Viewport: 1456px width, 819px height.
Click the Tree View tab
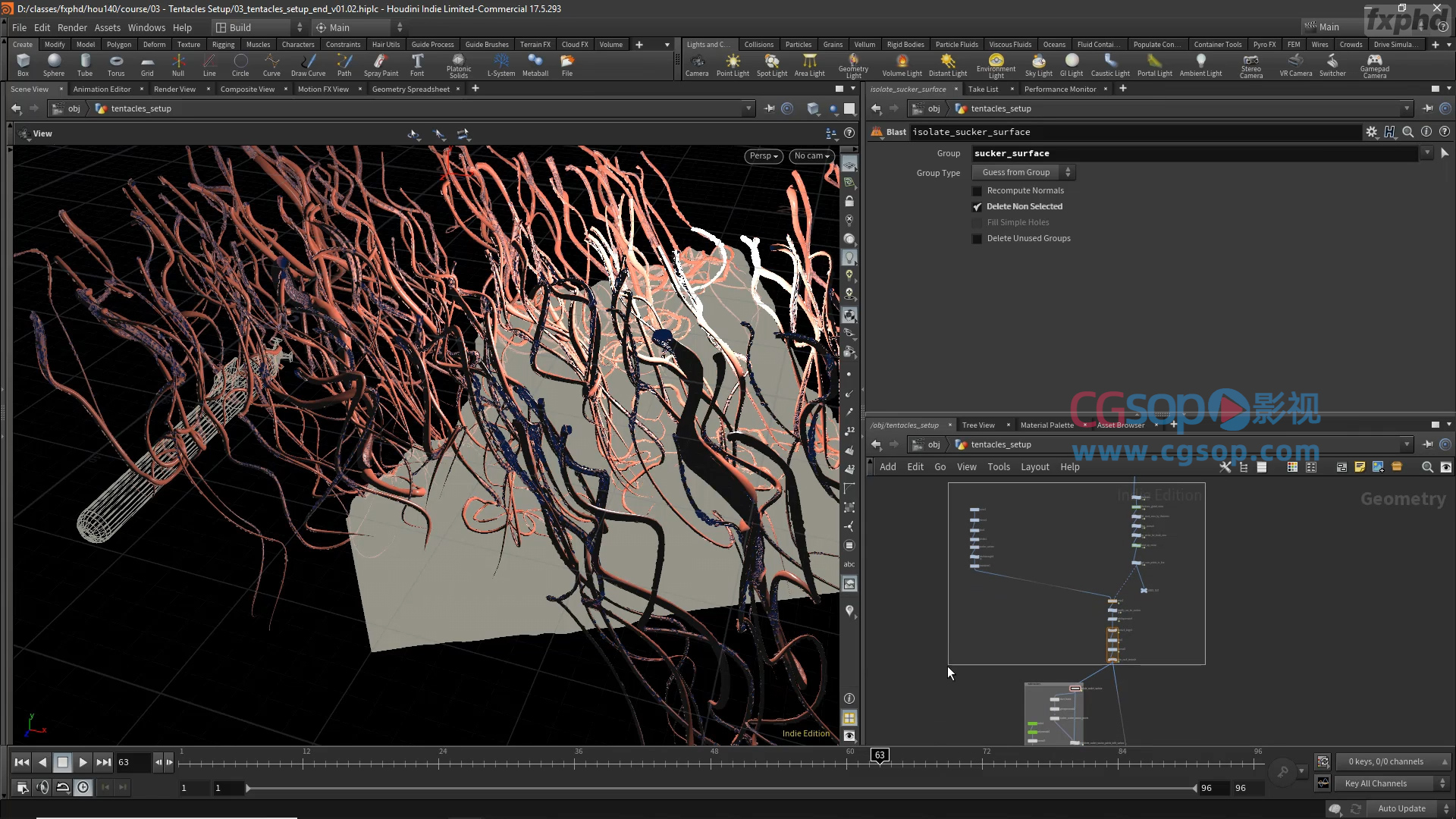pos(977,425)
